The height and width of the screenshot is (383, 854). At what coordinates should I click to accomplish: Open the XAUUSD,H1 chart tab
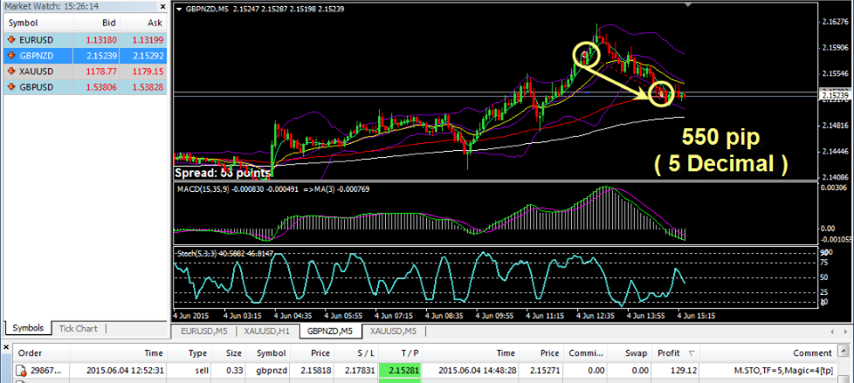pyautogui.click(x=264, y=331)
